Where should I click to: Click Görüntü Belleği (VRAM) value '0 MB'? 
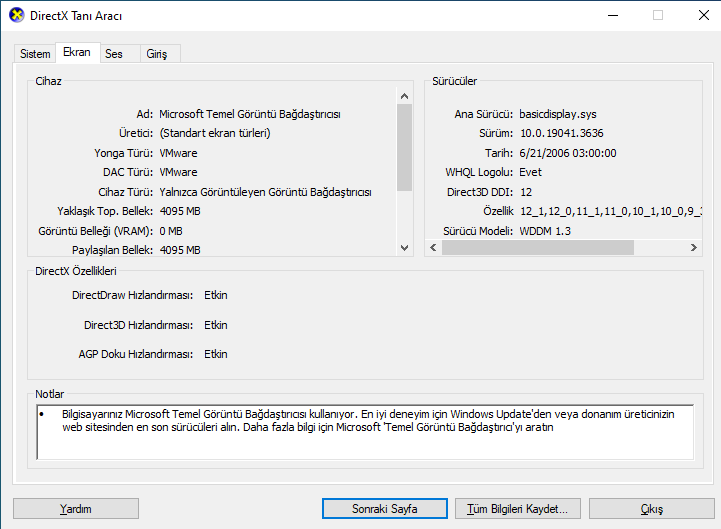tap(171, 231)
